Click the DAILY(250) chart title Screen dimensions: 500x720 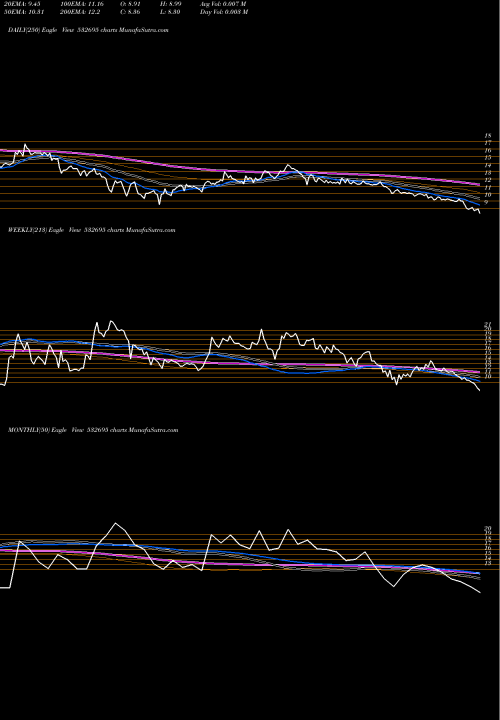(x=88, y=30)
